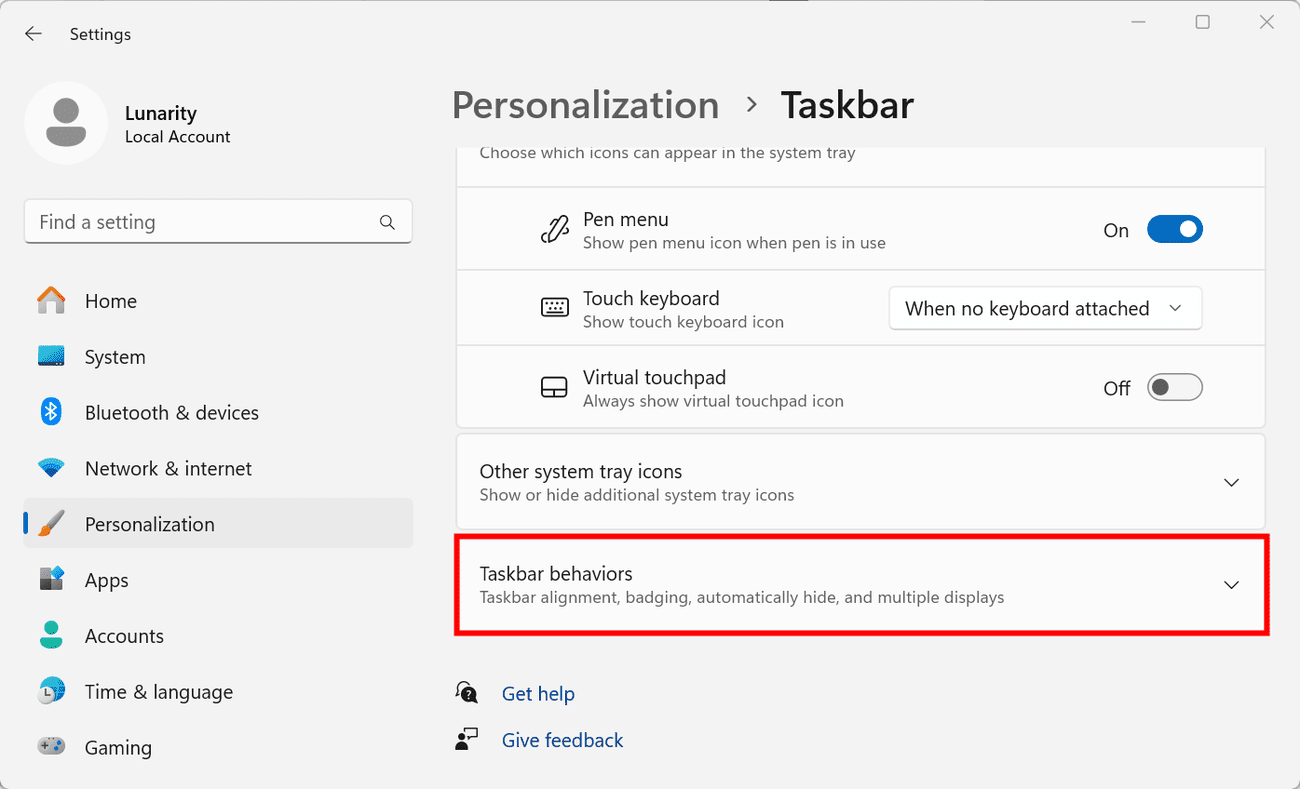Screen dimensions: 1300x789
Task: Open the Touch keyboard dropdown
Action: [1044, 309]
